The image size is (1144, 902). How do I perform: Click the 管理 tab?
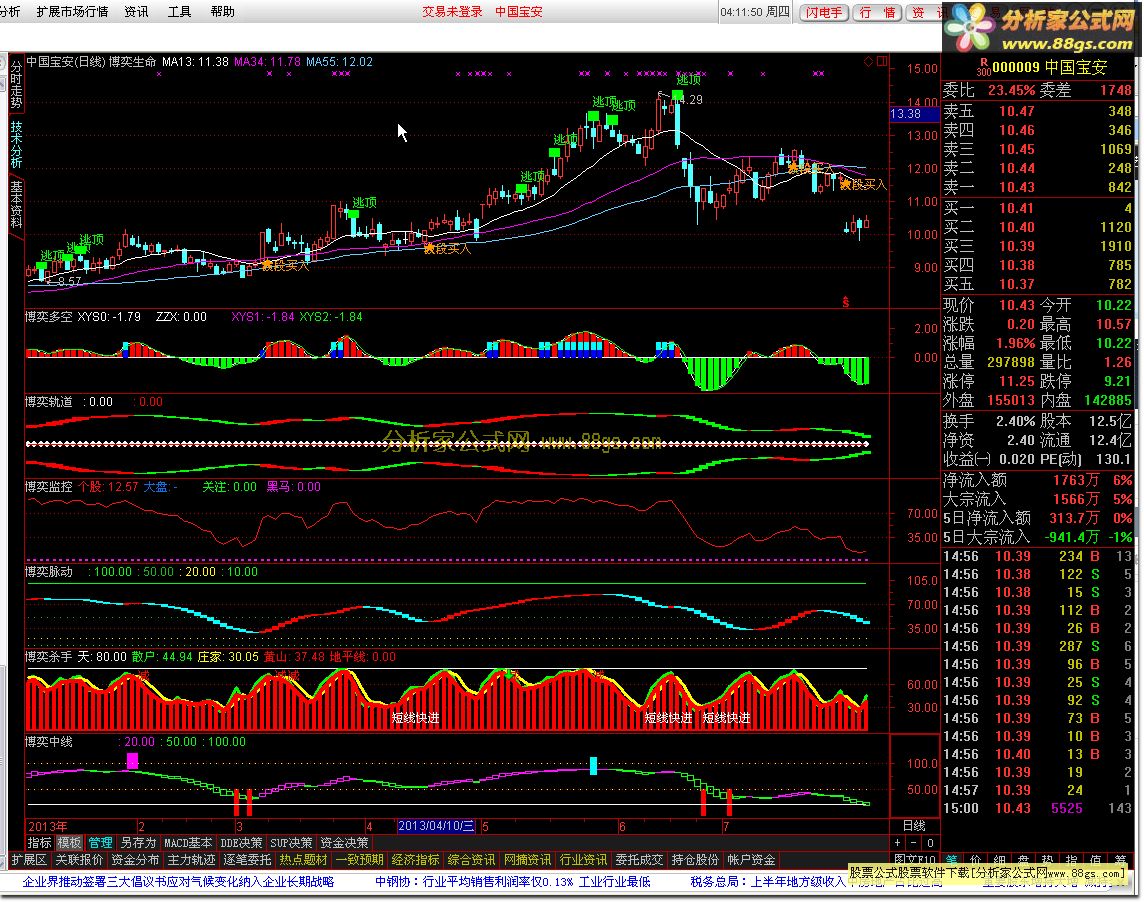coord(101,843)
